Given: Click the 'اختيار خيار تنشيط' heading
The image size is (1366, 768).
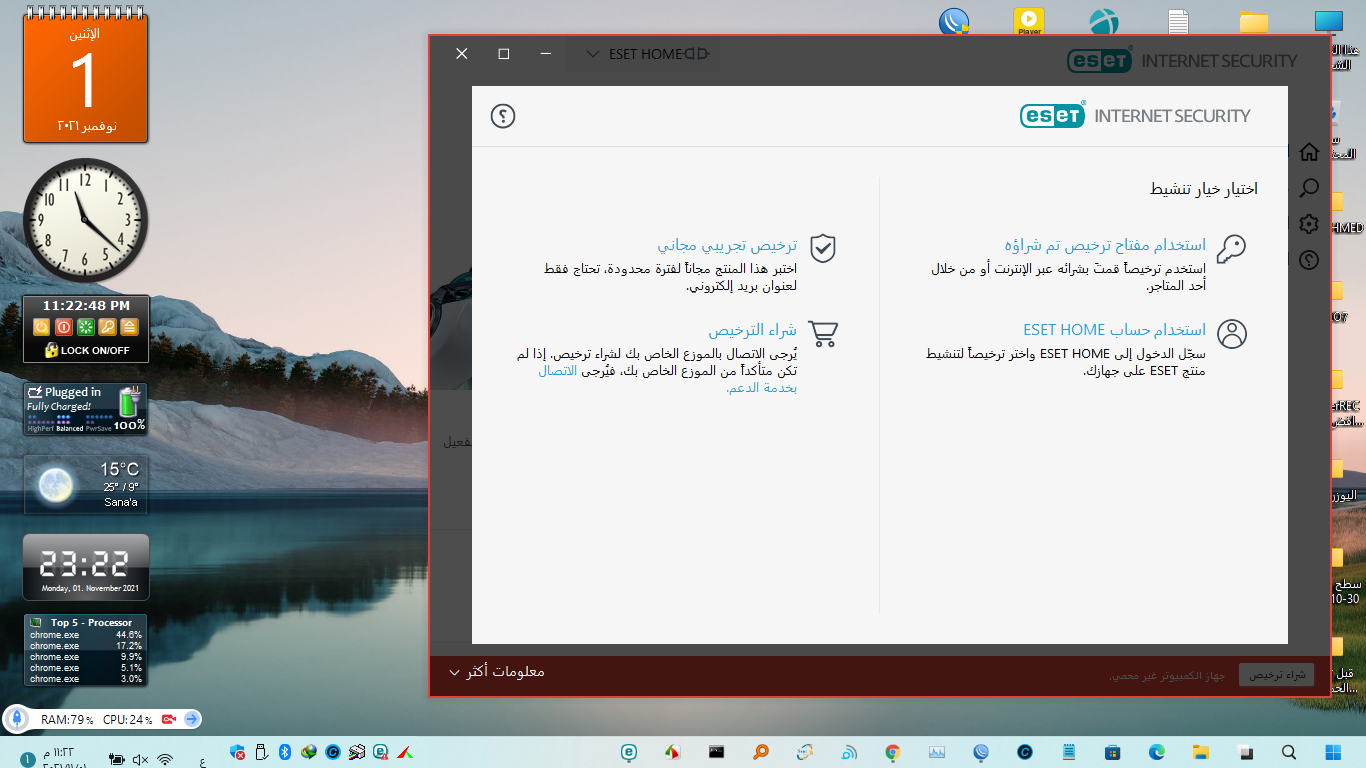Looking at the screenshot, I should [1203, 188].
